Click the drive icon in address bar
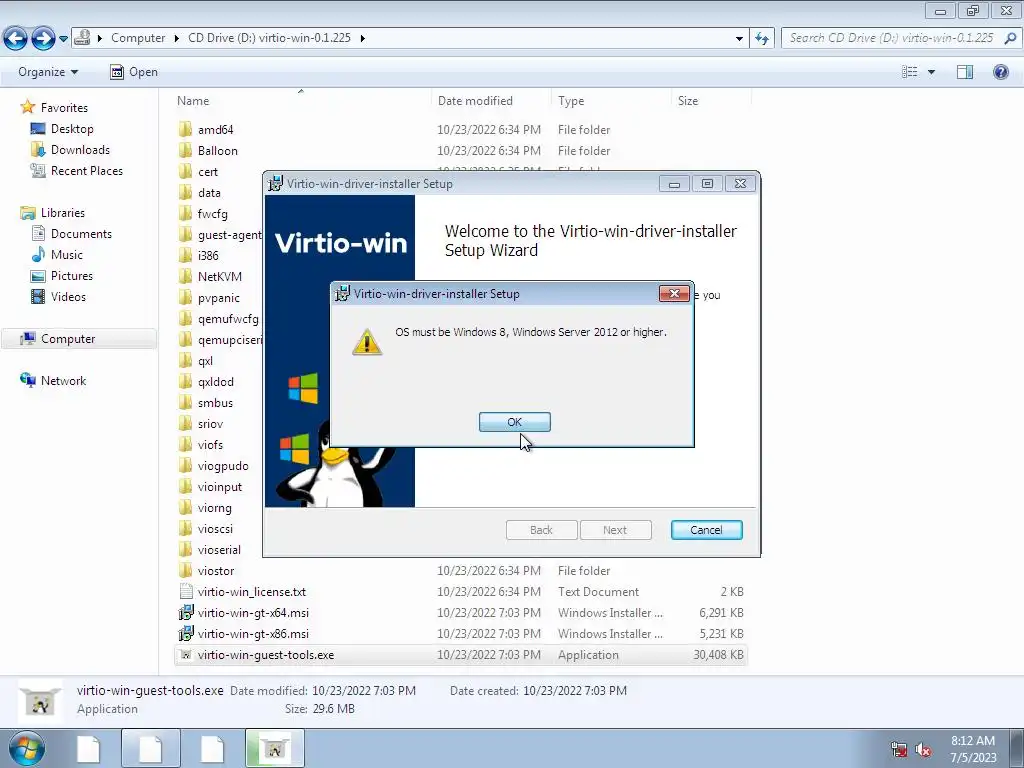Image resolution: width=1024 pixels, height=768 pixels. click(82, 37)
